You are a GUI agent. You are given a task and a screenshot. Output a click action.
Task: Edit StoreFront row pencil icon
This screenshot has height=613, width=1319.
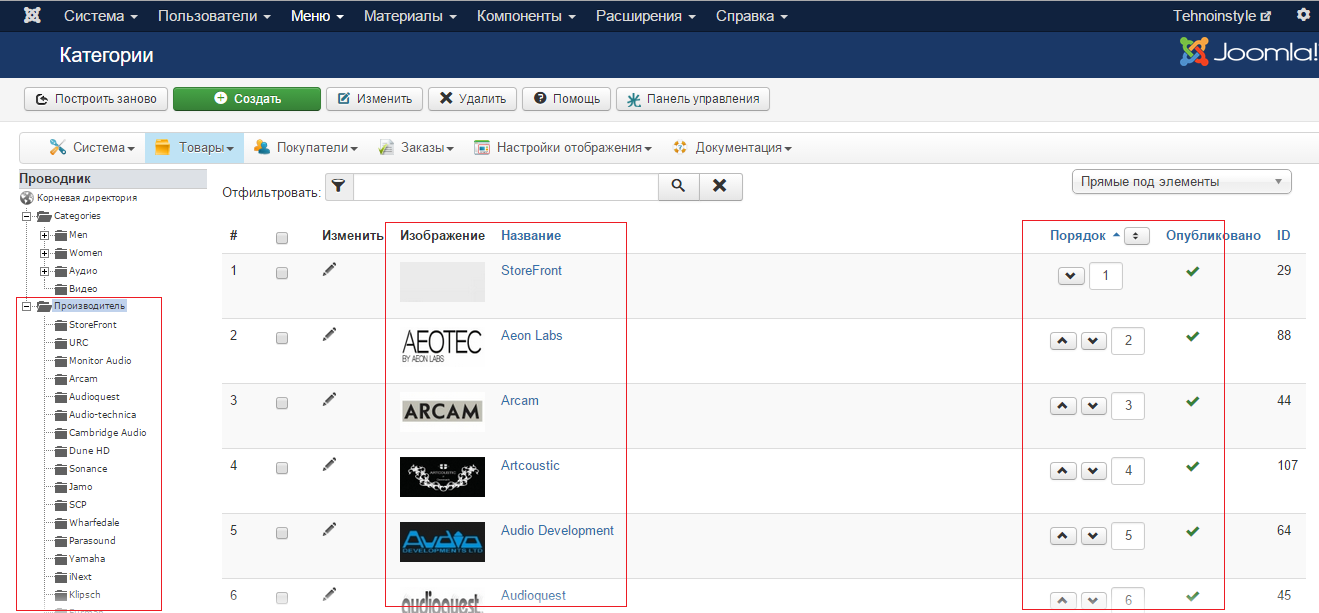[x=330, y=269]
